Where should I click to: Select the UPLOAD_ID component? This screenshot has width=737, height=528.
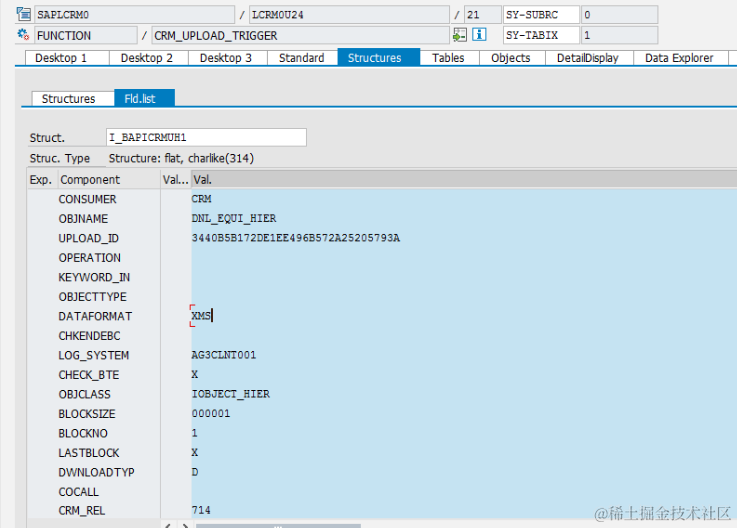tap(88, 238)
